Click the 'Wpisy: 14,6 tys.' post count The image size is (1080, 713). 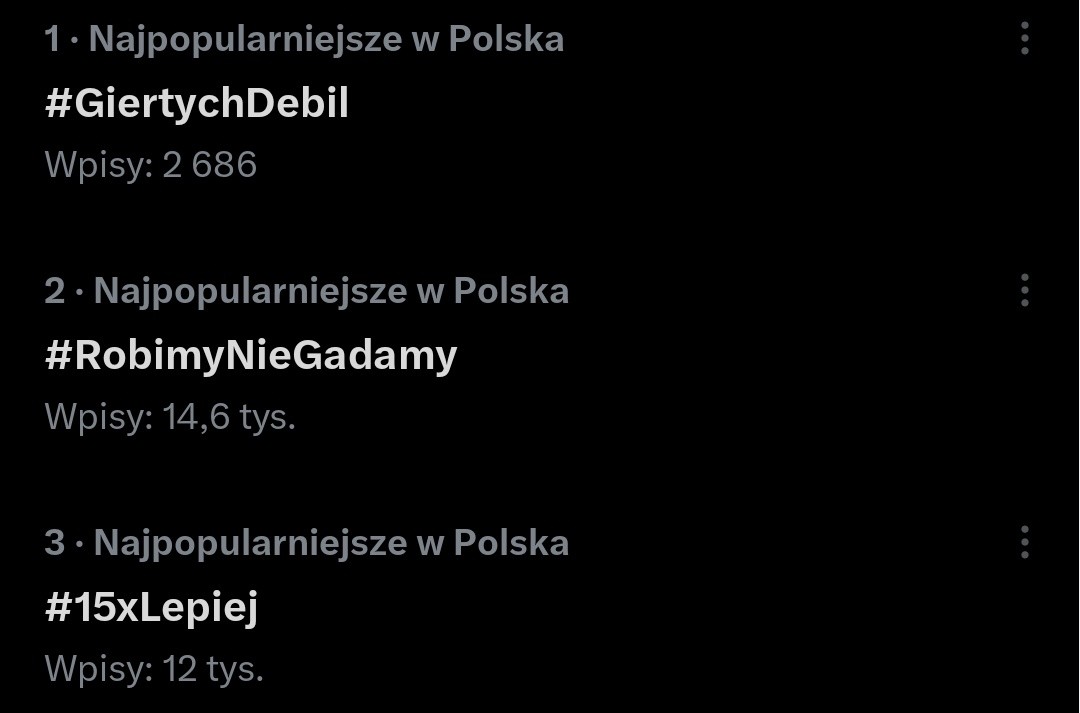click(170, 417)
